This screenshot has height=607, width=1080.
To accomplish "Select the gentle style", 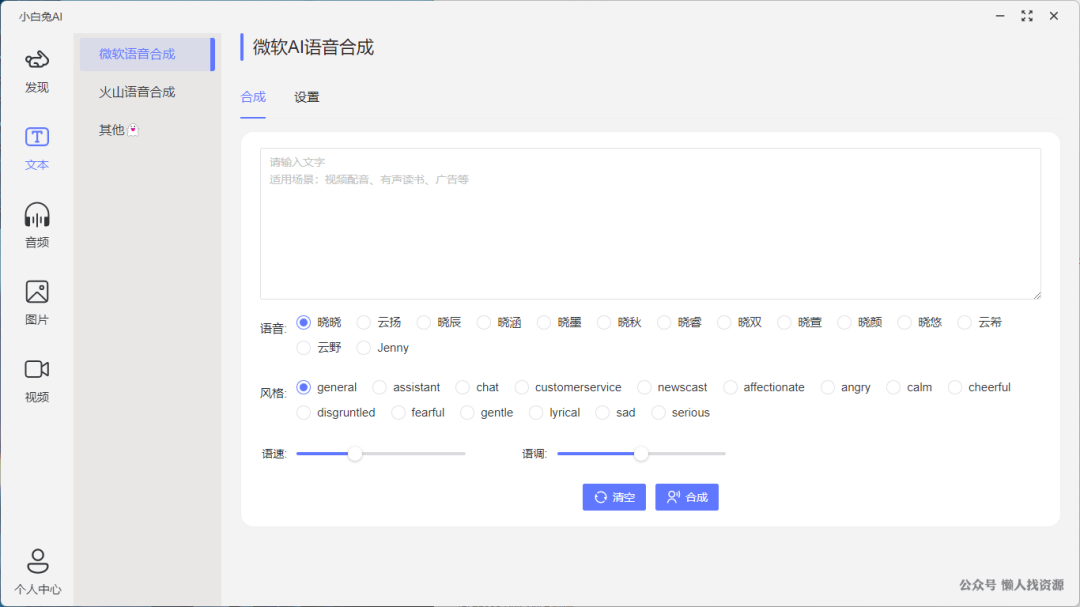I will tap(468, 413).
